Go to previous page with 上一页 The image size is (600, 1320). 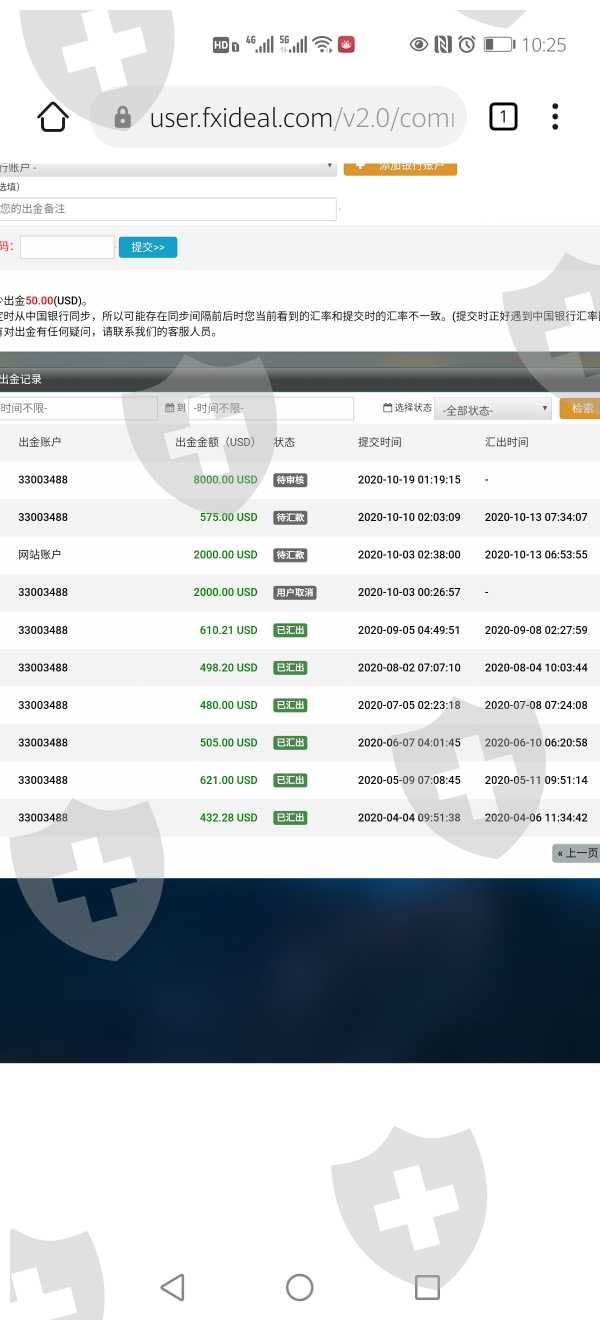576,853
